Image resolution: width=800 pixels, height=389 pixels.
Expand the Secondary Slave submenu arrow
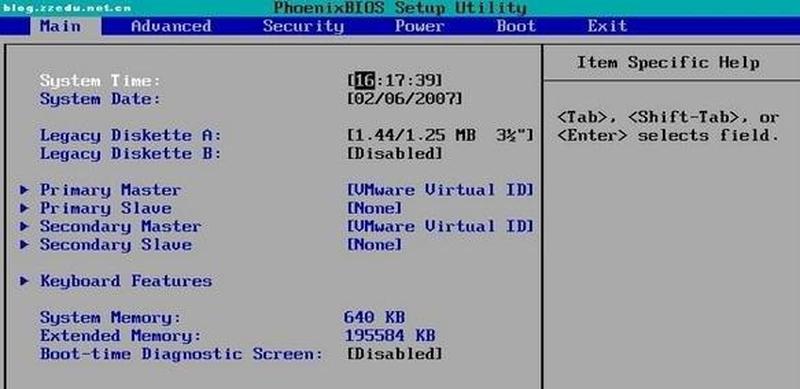[x=24, y=245]
